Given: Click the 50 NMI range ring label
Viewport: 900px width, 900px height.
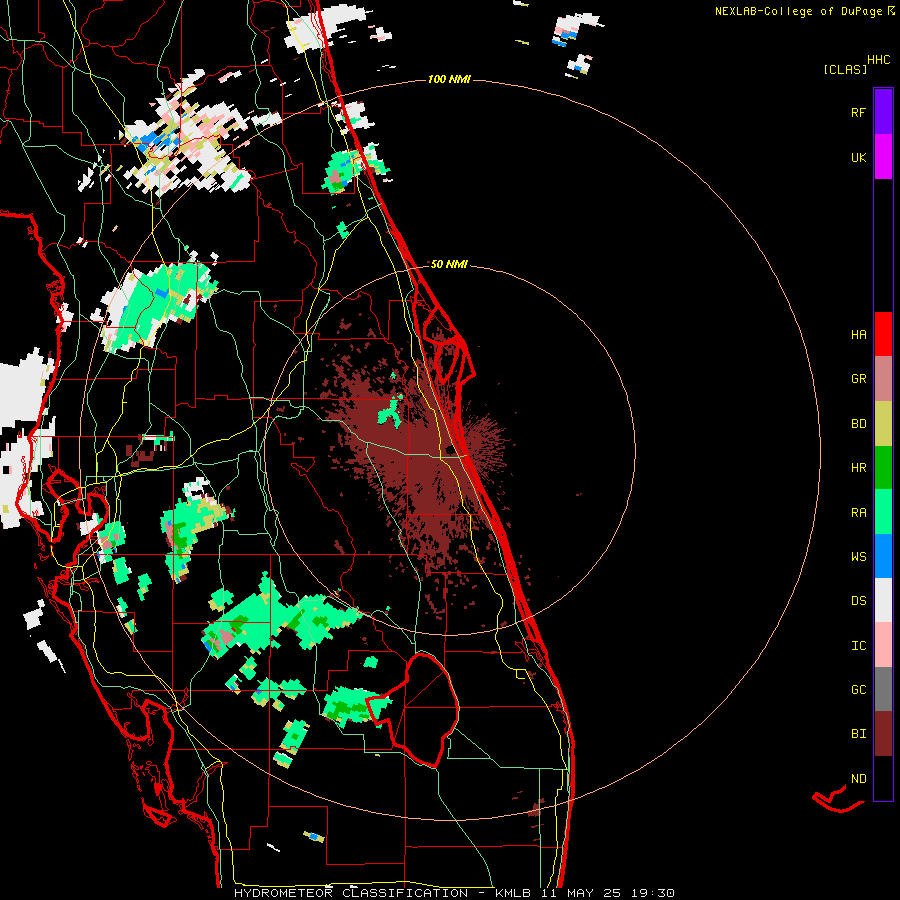Looking at the screenshot, I should click(x=449, y=264).
